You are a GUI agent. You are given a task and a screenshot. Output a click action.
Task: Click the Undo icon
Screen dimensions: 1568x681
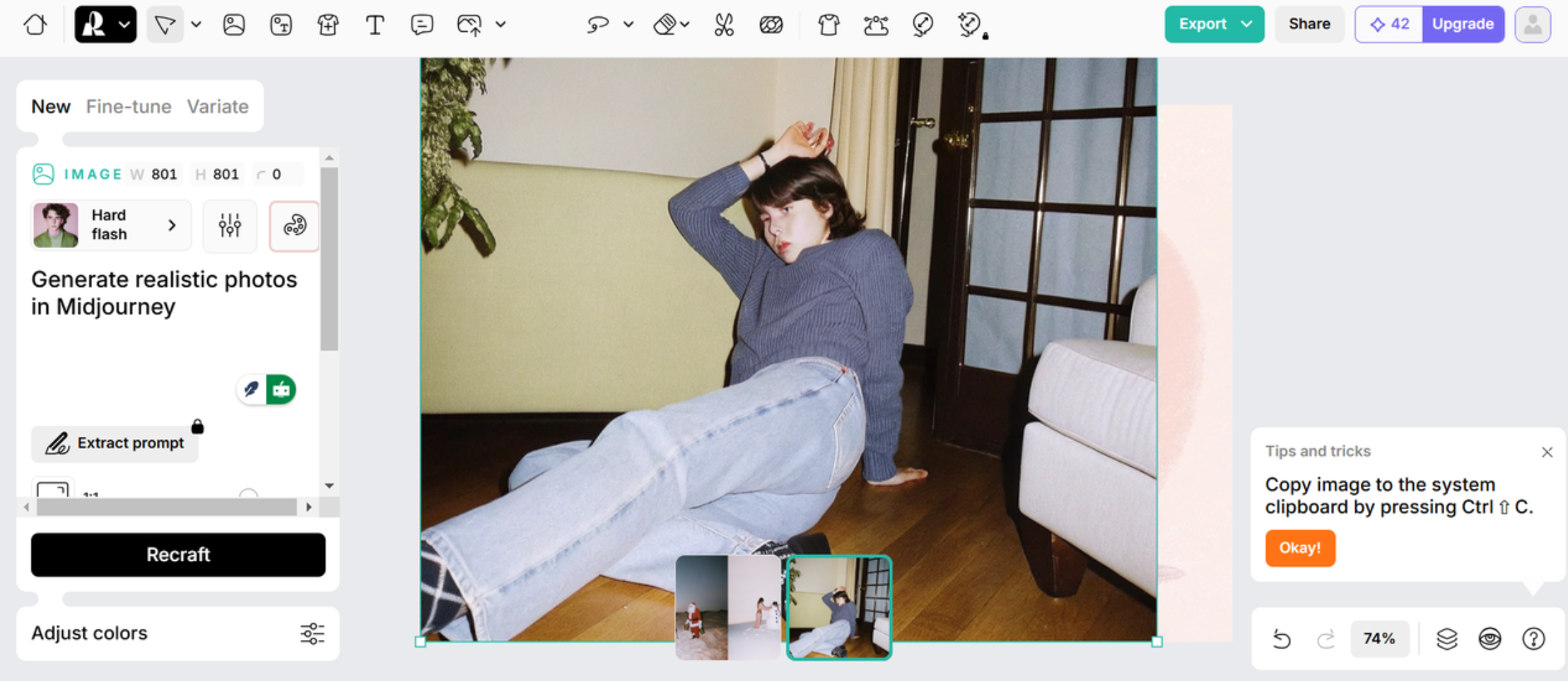coord(1283,639)
